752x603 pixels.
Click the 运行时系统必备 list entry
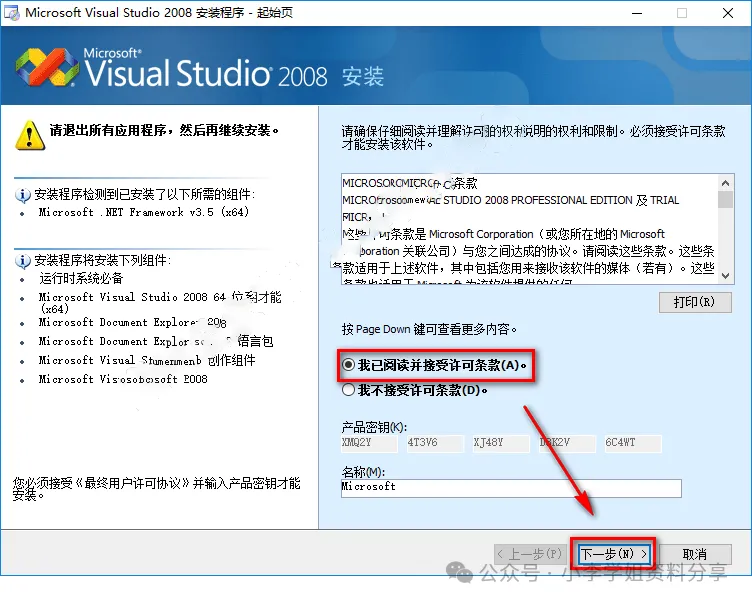81,278
